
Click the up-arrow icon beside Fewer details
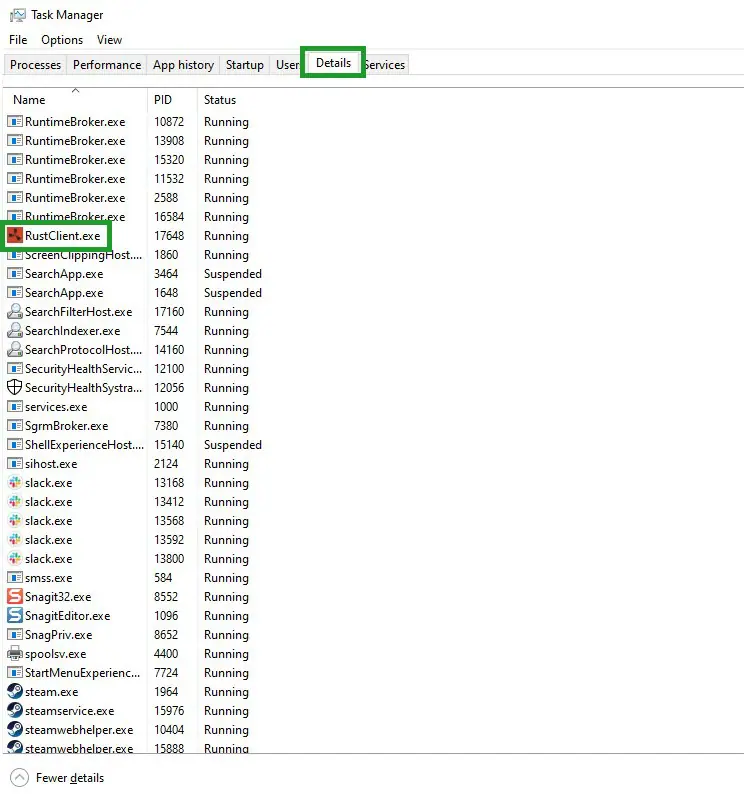pyautogui.click(x=19, y=778)
